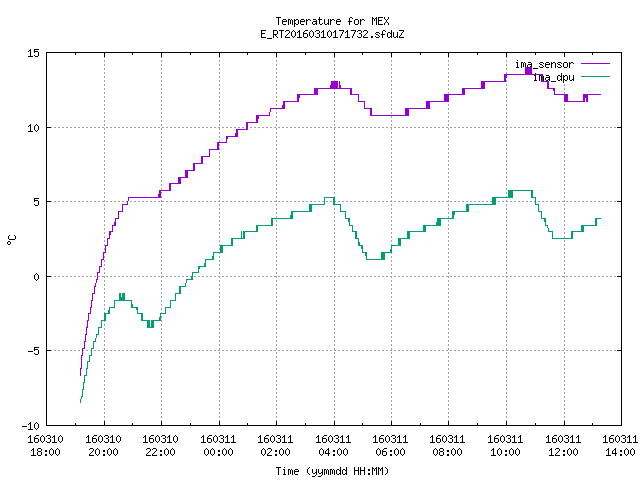The height and width of the screenshot is (480, 640).
Task: Click the purple curve's peak near 04:00
Action: 335,85
